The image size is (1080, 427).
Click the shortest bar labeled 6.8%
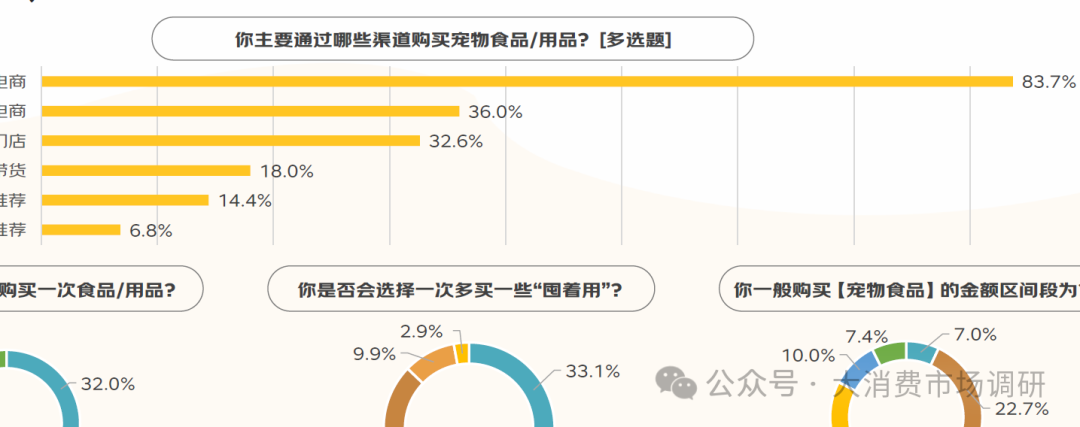tap(80, 230)
